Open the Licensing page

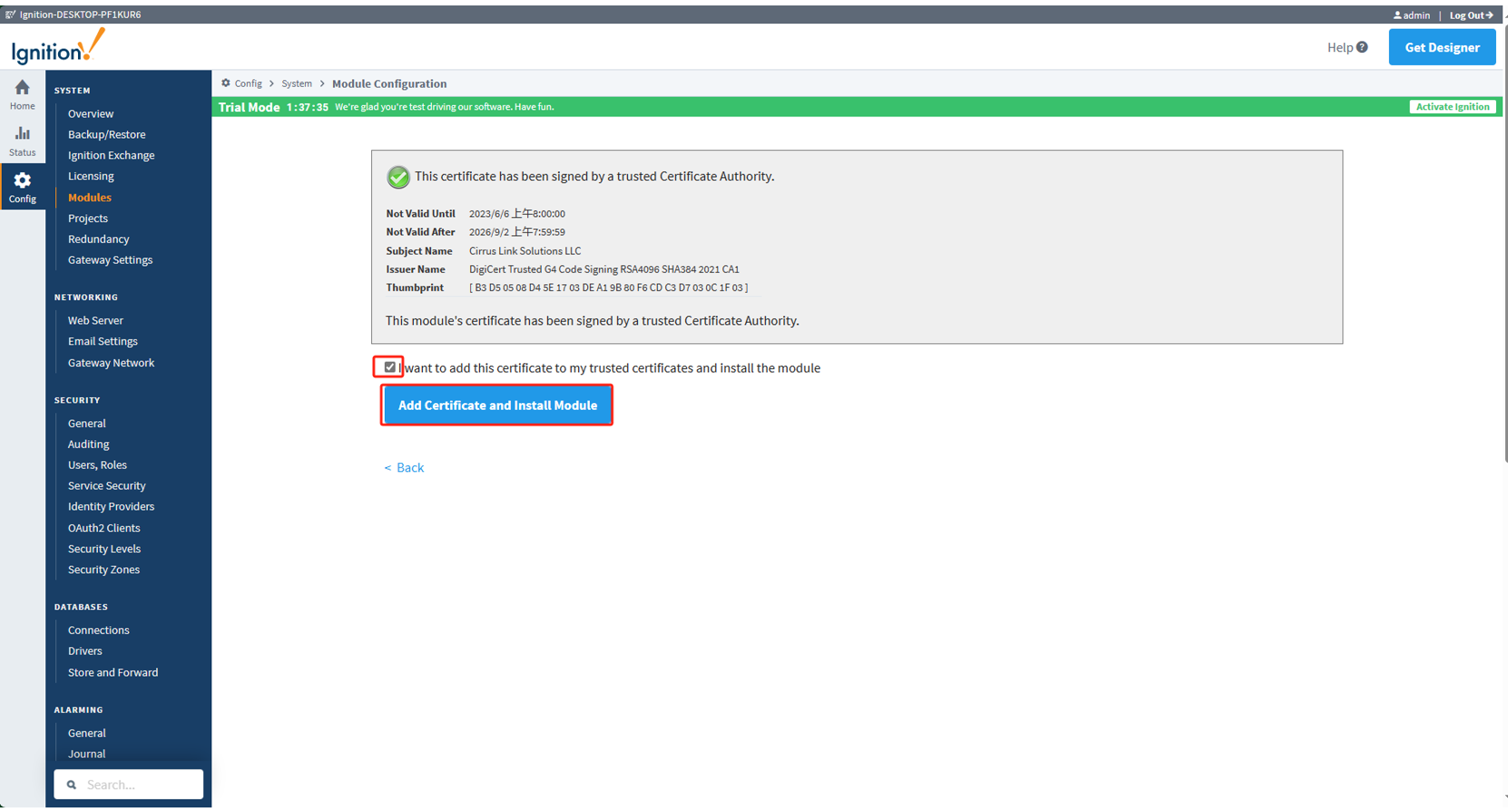coord(91,176)
